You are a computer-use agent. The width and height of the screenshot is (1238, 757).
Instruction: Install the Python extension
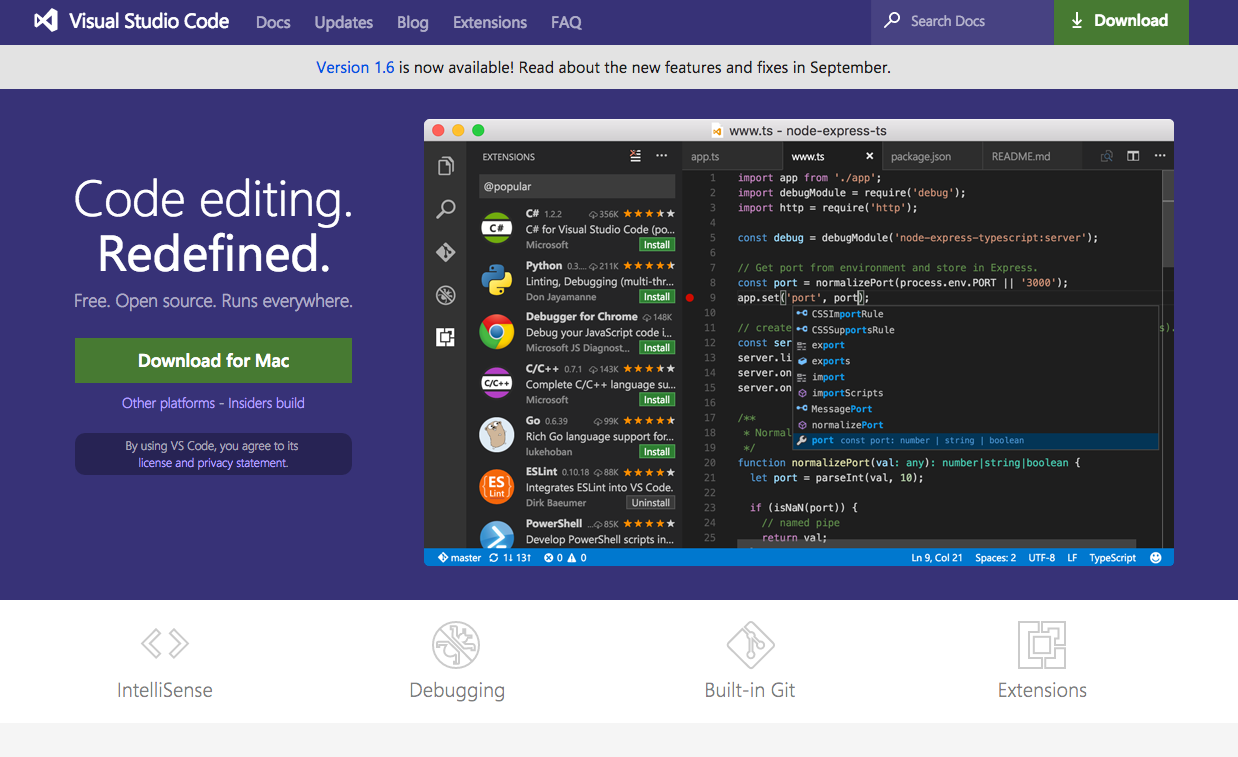(657, 297)
